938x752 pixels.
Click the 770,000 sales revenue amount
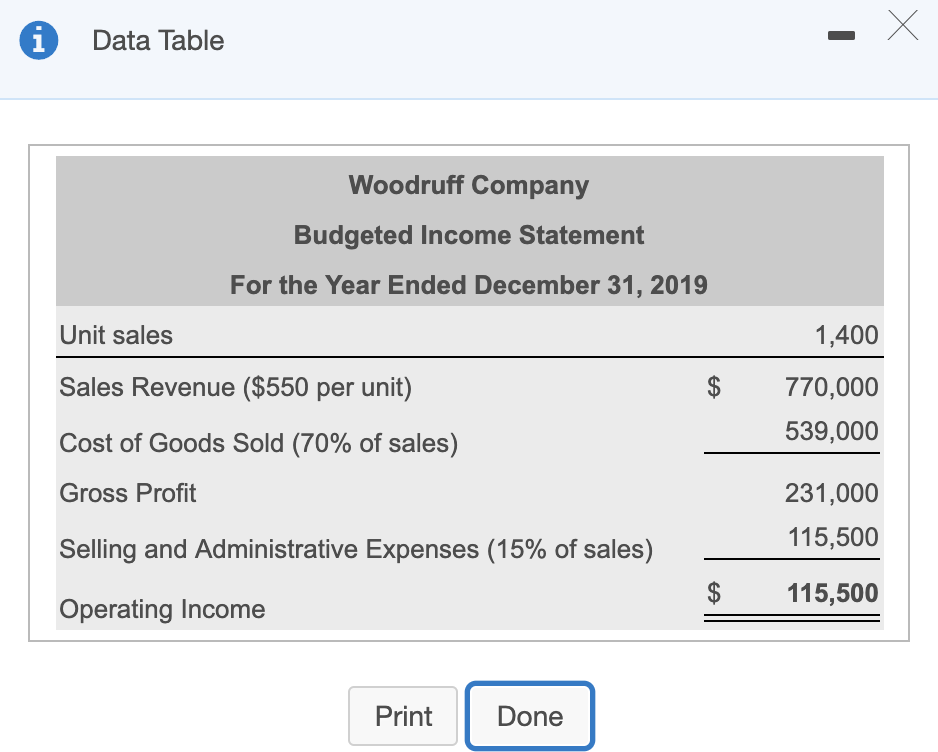832,387
